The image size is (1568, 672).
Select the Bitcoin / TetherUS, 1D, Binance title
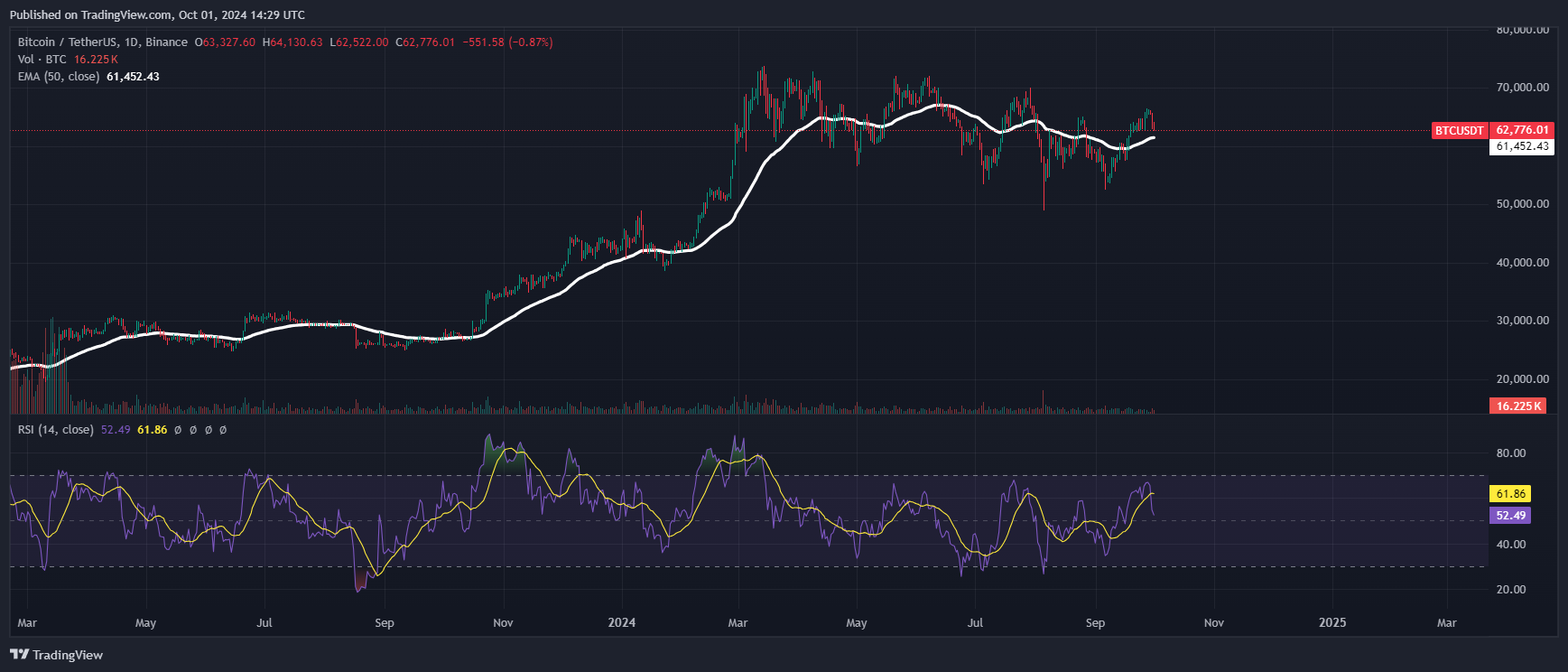point(103,42)
